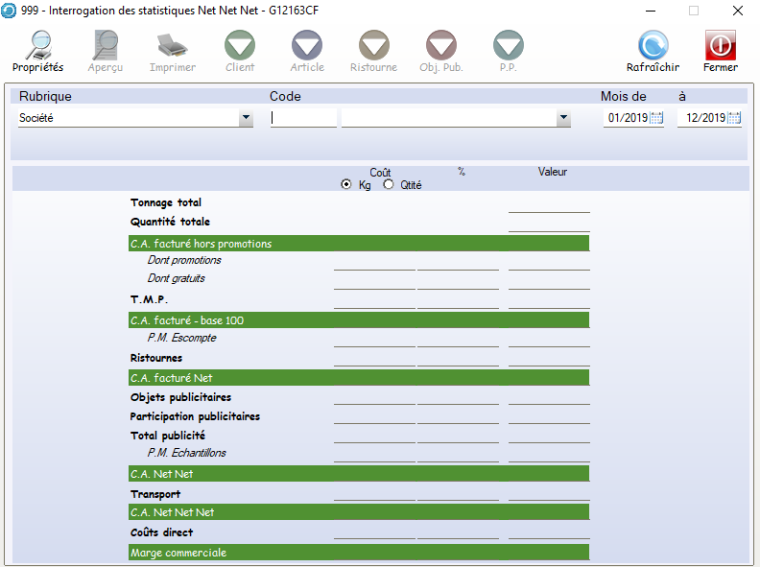Open the Ristourne drill-down icon
The height and width of the screenshot is (567, 760).
pos(373,46)
